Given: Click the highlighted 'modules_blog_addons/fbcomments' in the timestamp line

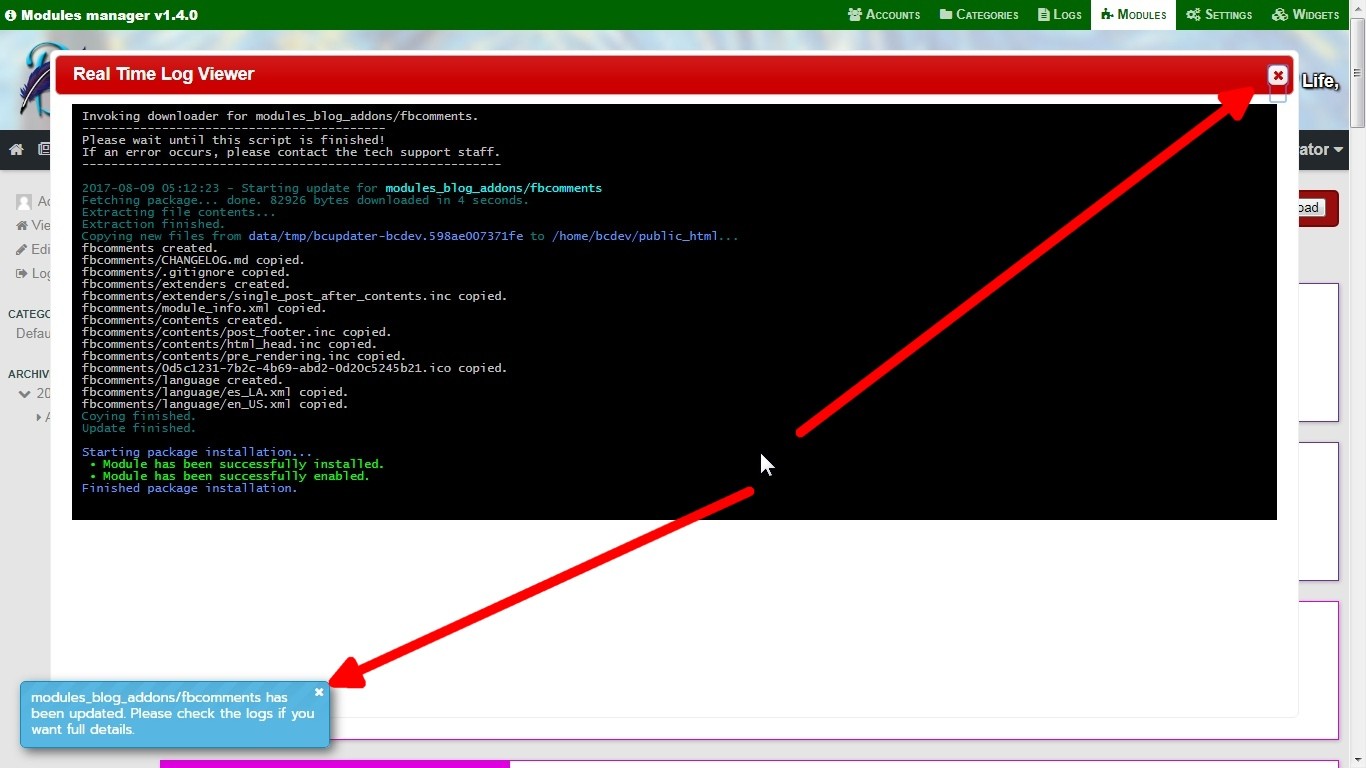Looking at the screenshot, I should click(x=493, y=188).
